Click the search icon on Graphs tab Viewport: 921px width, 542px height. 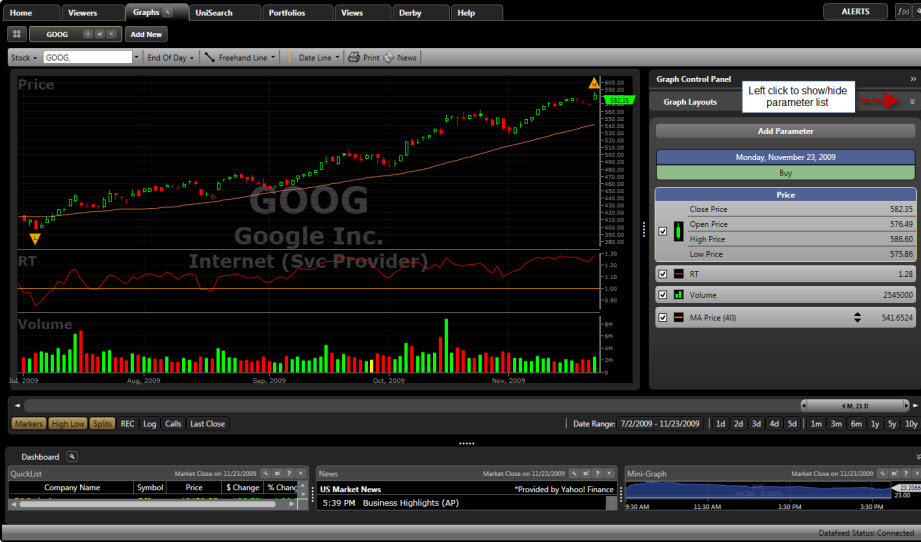169,12
